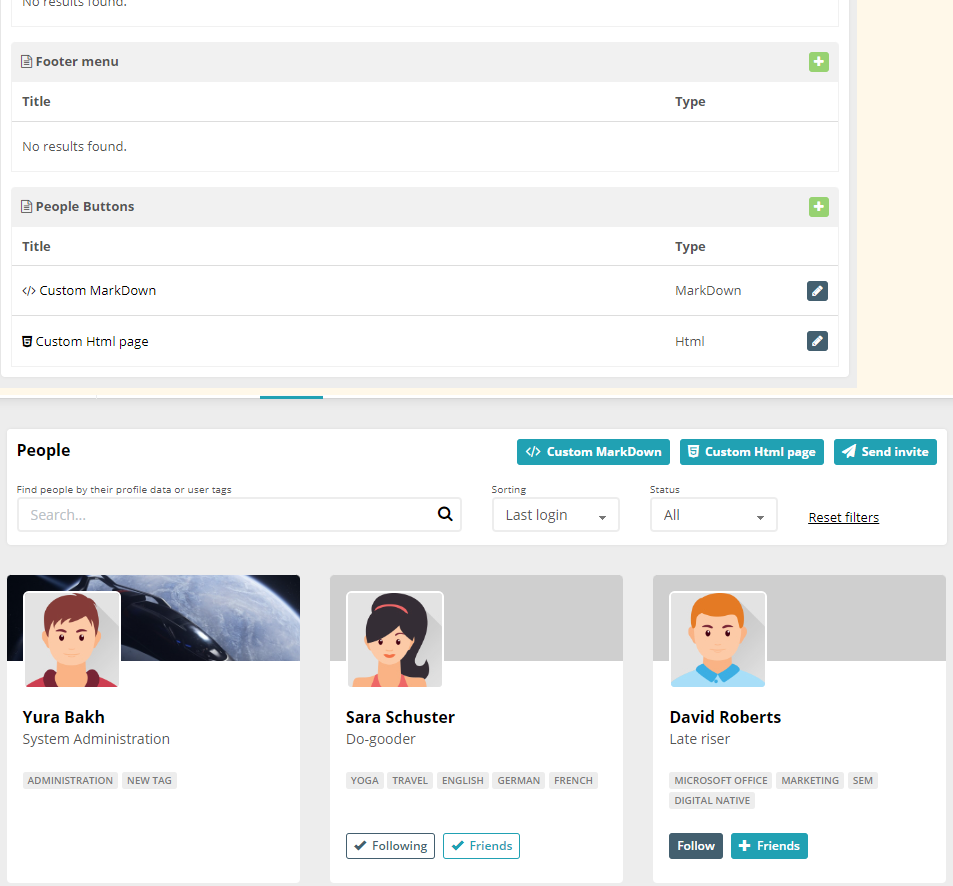This screenshot has height=886, width=953.
Task: Toggle Friends status for Sara Schuster
Action: (481, 845)
